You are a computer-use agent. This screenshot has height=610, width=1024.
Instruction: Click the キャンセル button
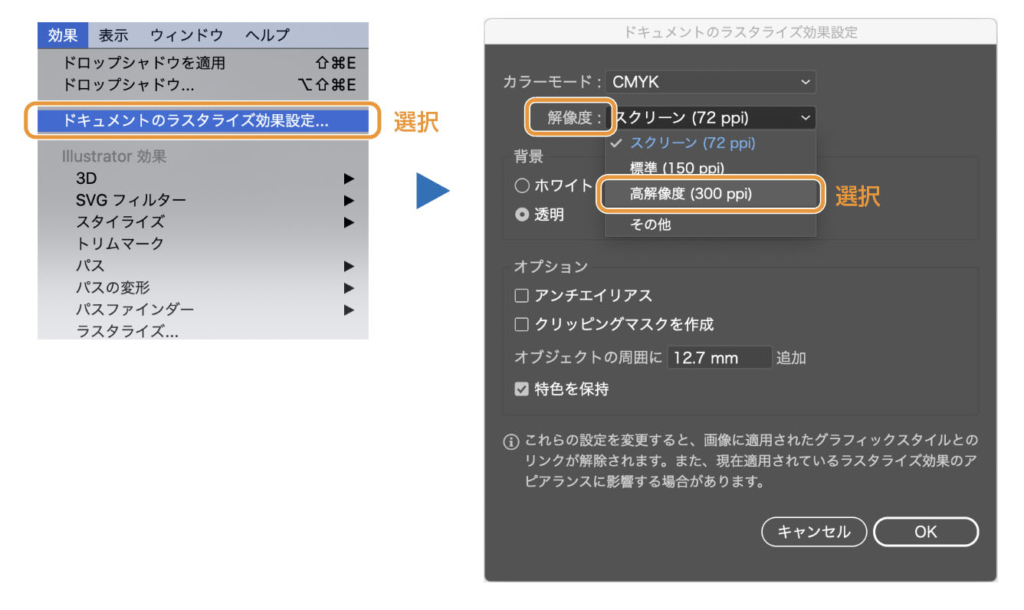tap(814, 532)
